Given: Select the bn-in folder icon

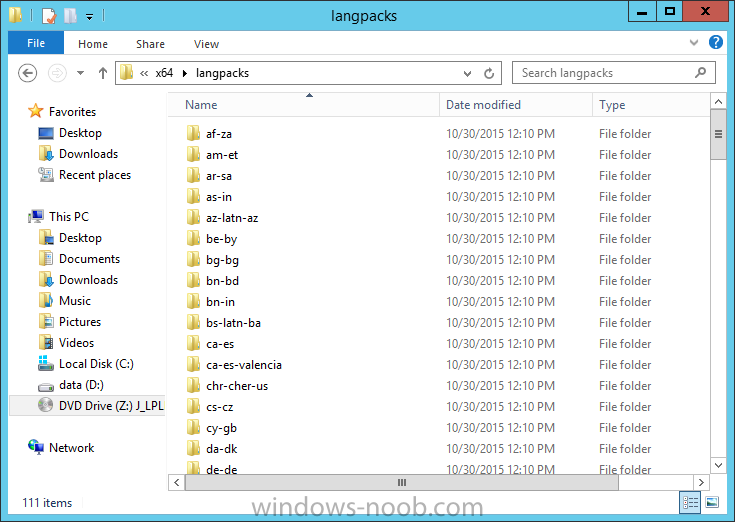Looking at the screenshot, I should (193, 302).
